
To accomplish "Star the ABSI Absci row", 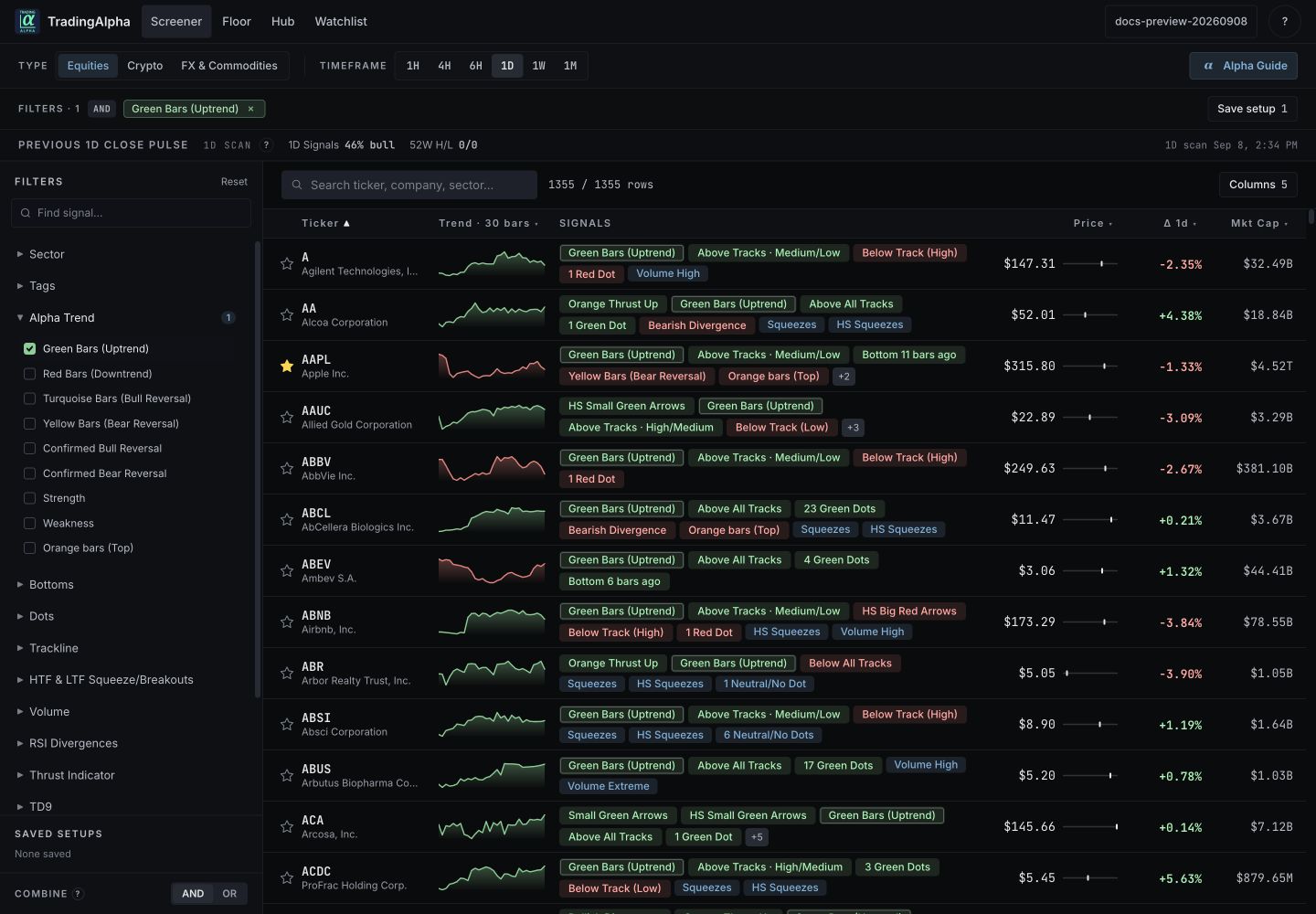I will (x=287, y=724).
